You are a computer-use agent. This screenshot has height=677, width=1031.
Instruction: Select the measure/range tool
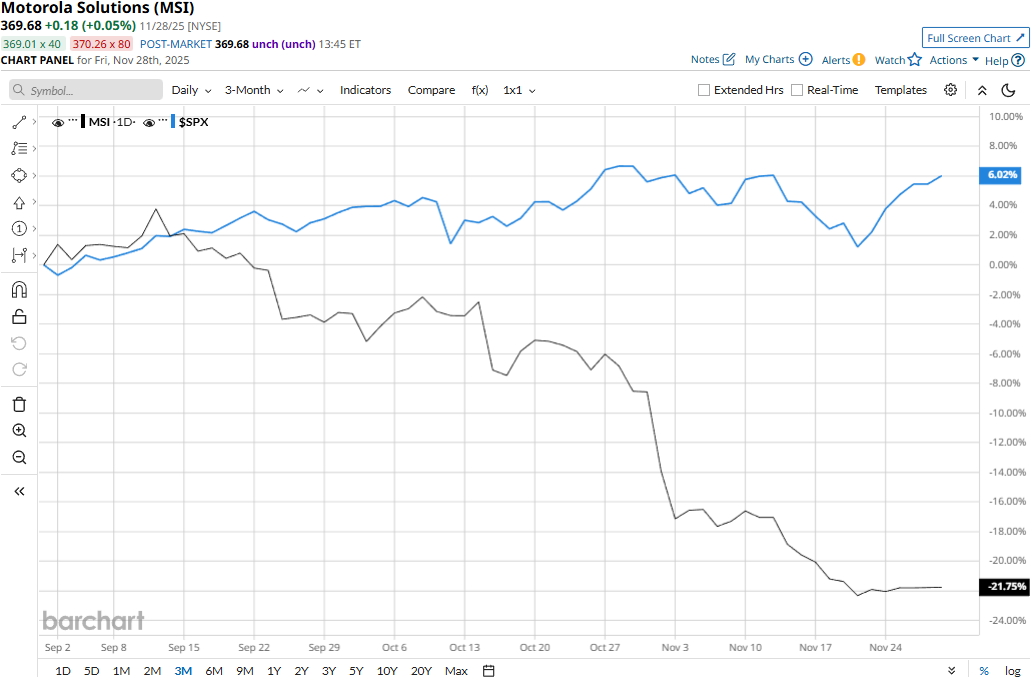[x=19, y=256]
